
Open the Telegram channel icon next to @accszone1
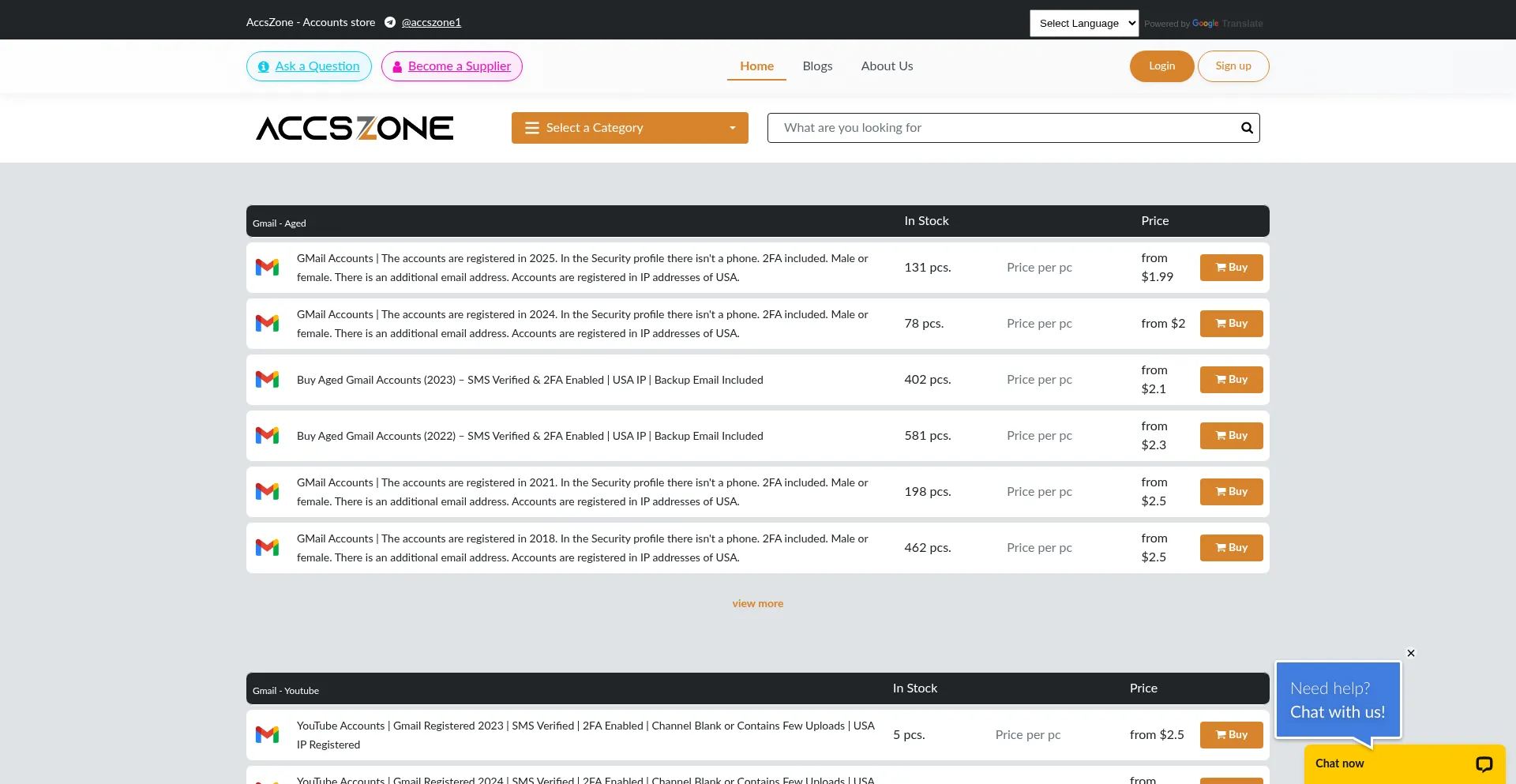coord(390,22)
